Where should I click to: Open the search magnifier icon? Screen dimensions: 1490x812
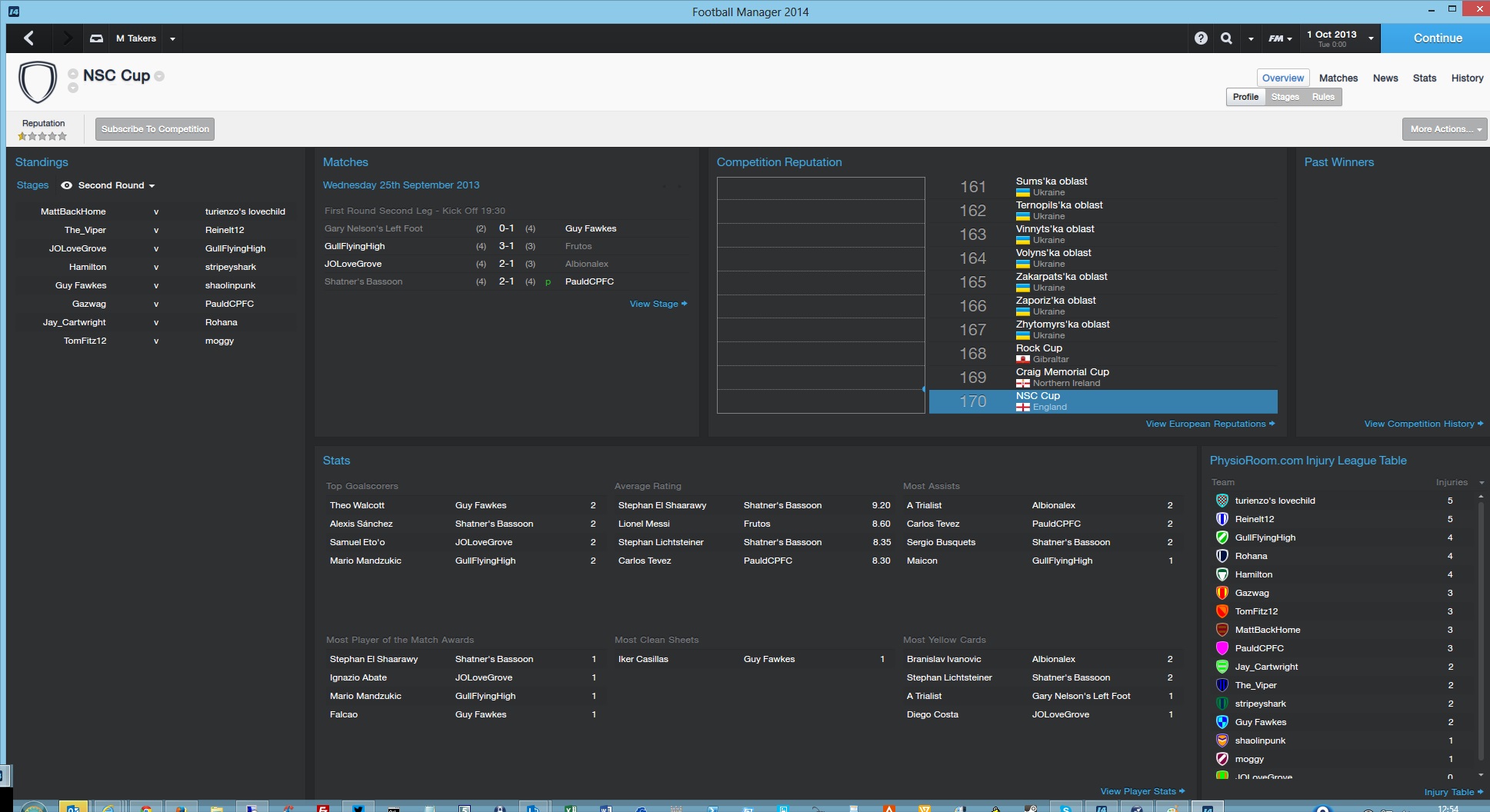tap(1226, 38)
